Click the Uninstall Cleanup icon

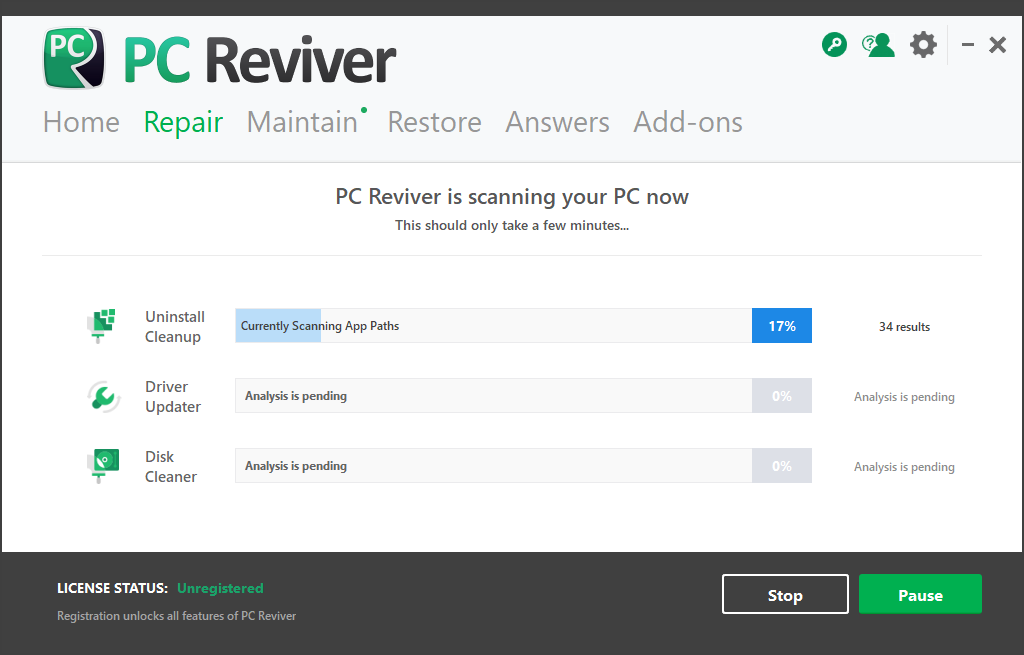(x=102, y=326)
